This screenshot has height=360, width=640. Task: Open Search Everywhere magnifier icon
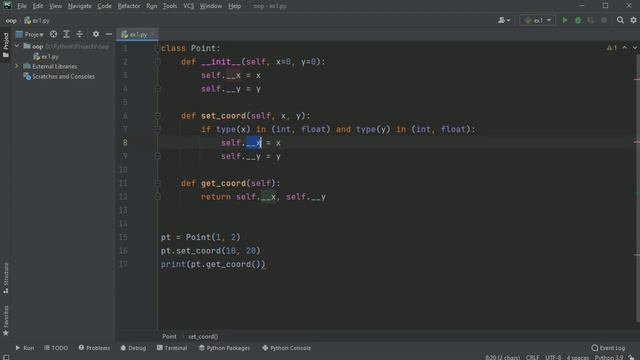(x=620, y=20)
